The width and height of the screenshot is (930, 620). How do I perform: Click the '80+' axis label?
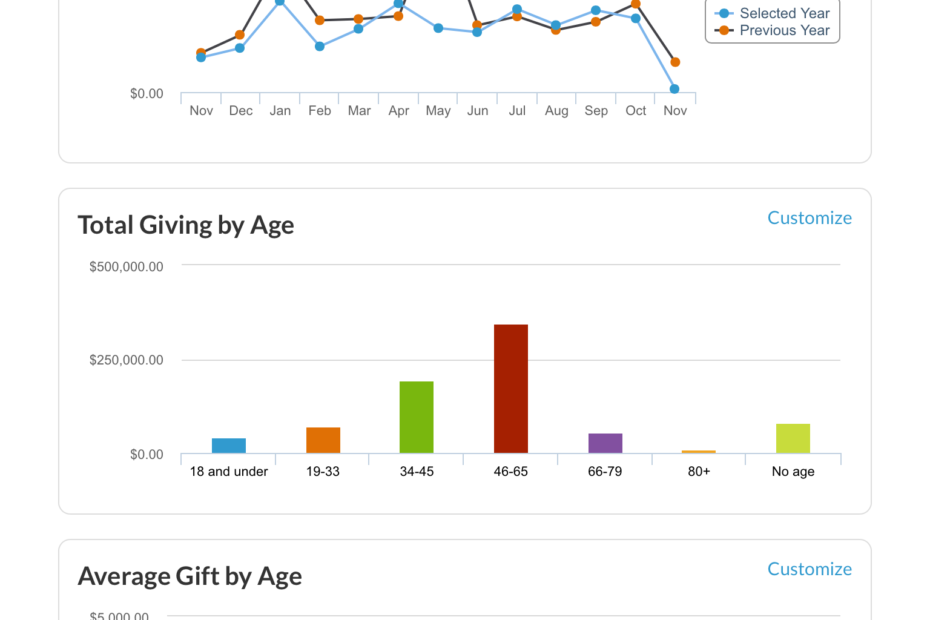[699, 472]
